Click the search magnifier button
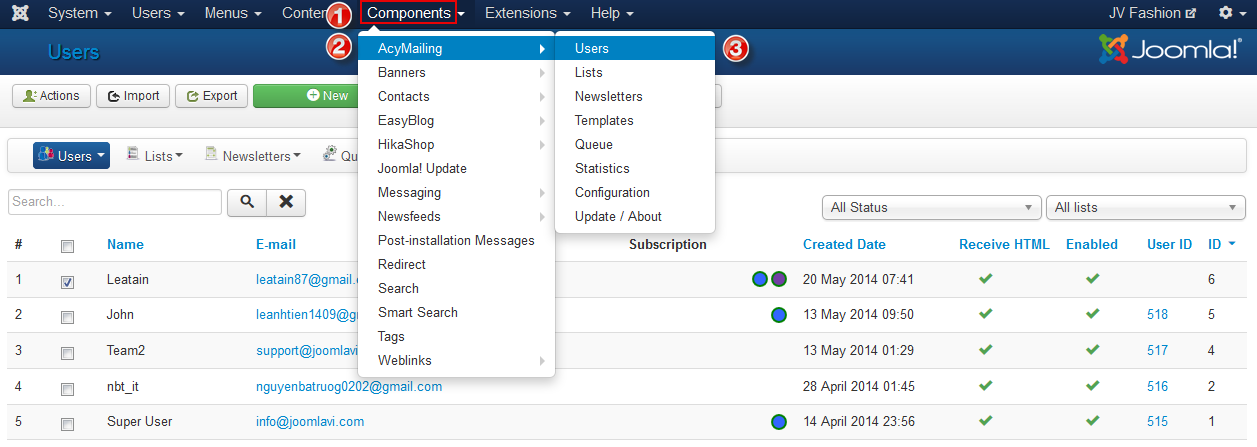The height and width of the screenshot is (447, 1257). point(246,202)
